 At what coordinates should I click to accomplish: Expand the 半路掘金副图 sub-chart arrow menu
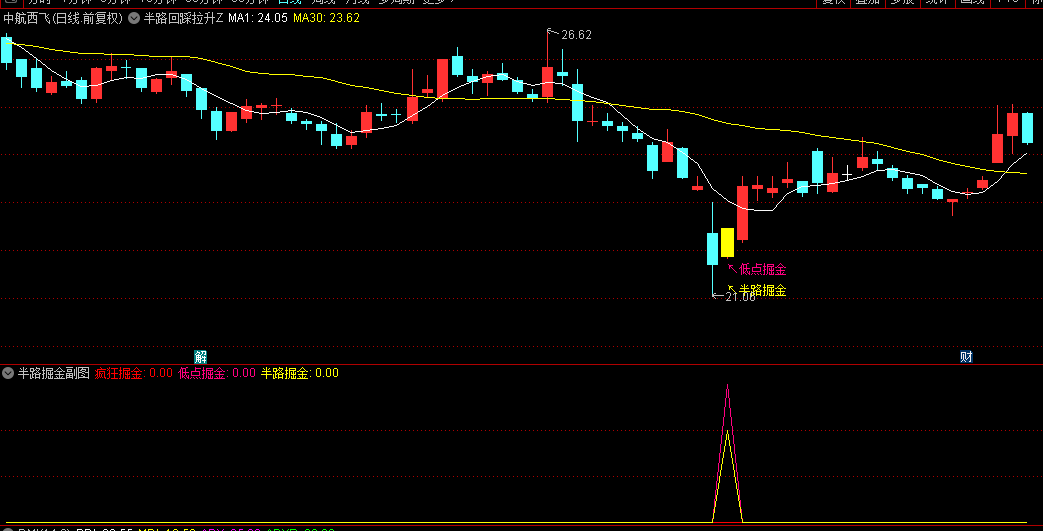(x=8, y=373)
